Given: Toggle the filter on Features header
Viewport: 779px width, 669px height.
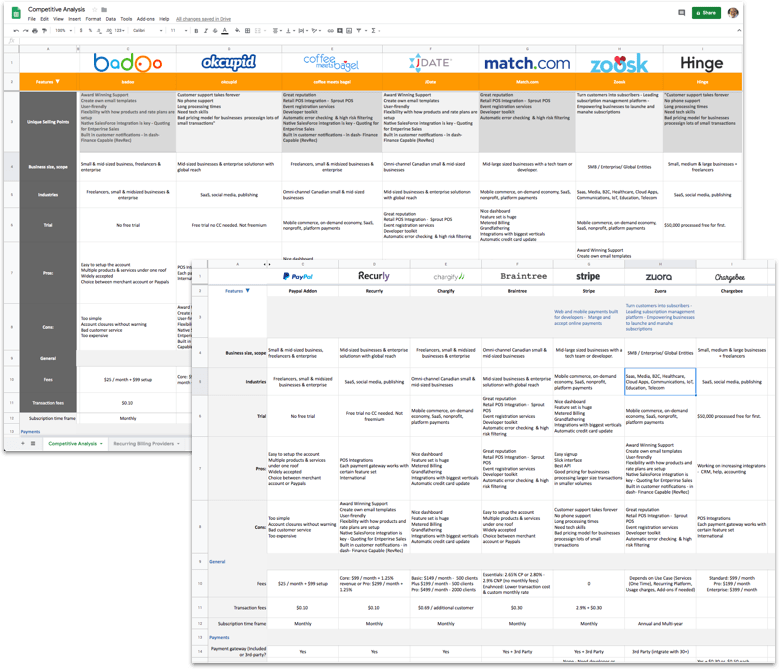Looking at the screenshot, I should 57,81.
